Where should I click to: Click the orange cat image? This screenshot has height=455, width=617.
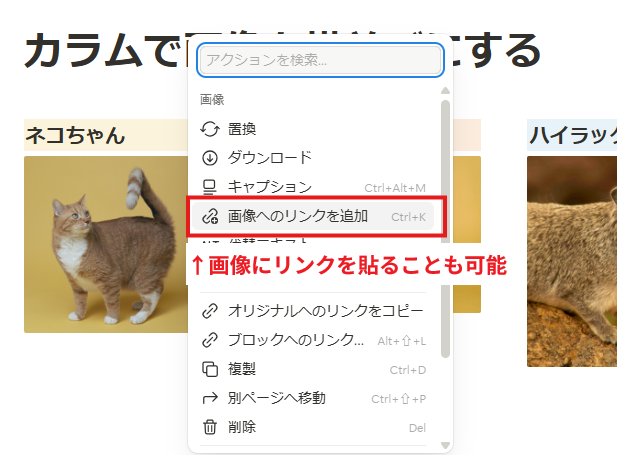(106, 244)
